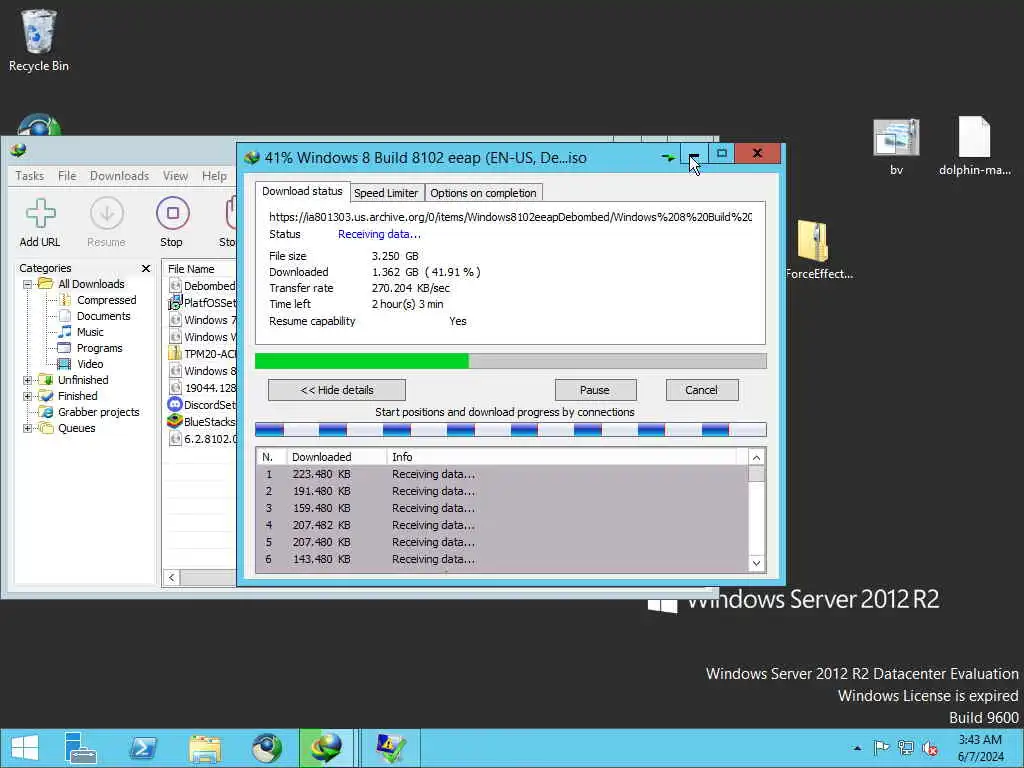Open the taskbar clock showing 3:43 AM
1024x768 pixels.
pos(980,748)
